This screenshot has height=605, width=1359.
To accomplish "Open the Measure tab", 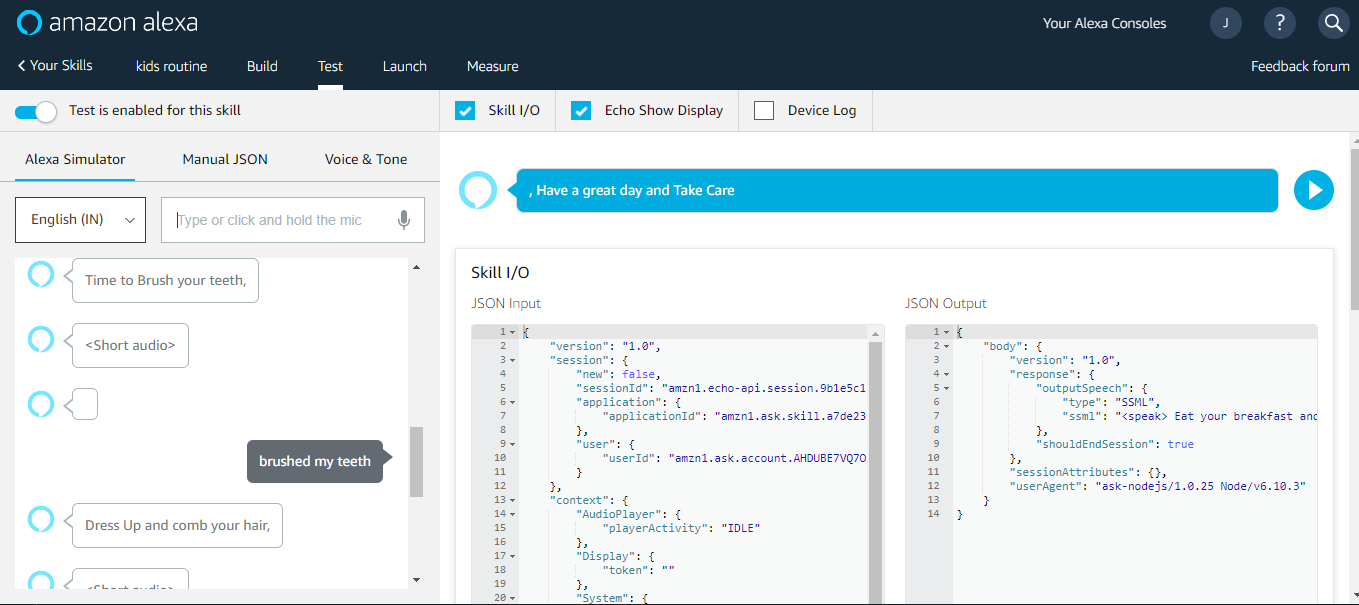I will [493, 66].
